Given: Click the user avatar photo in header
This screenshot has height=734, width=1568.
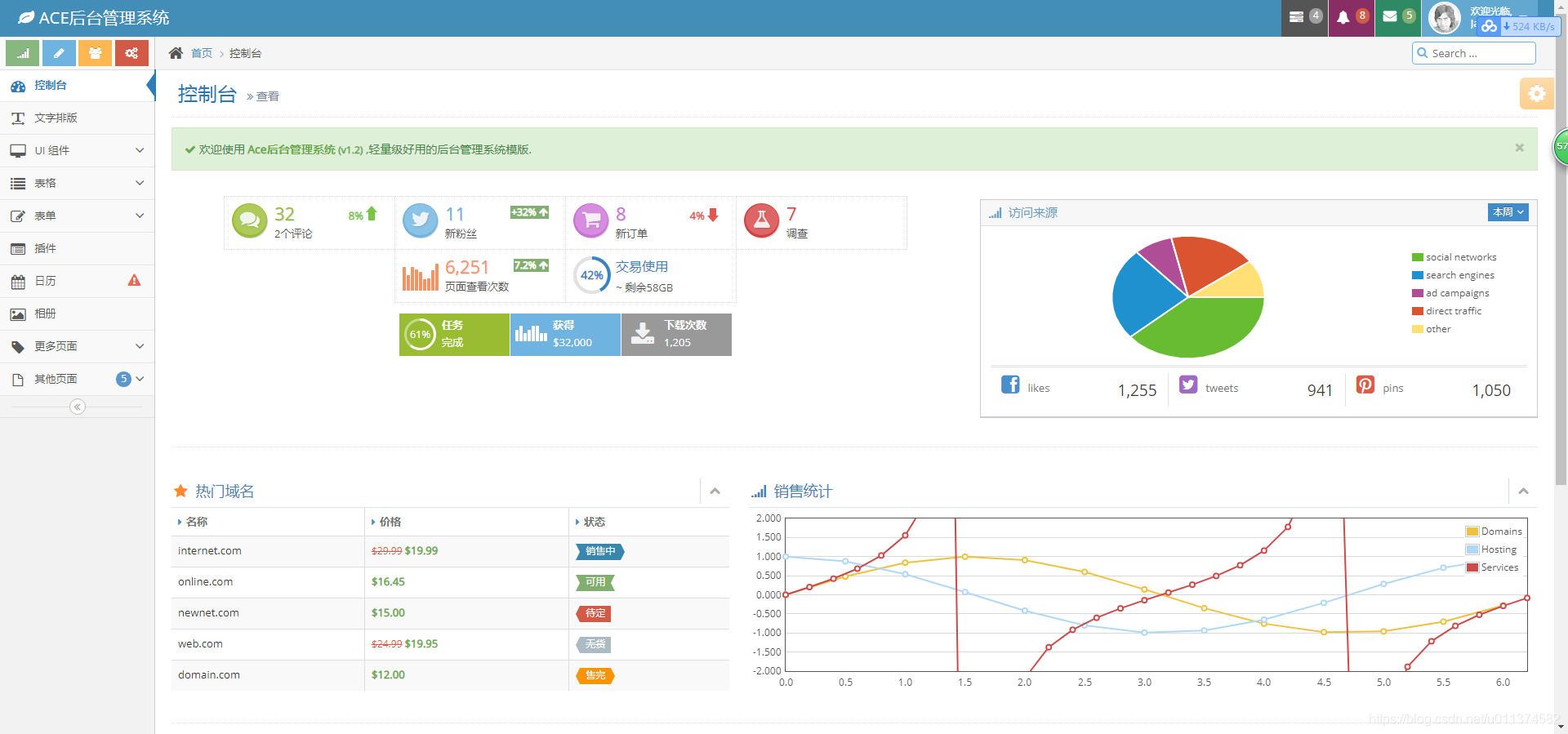Looking at the screenshot, I should click(1444, 18).
